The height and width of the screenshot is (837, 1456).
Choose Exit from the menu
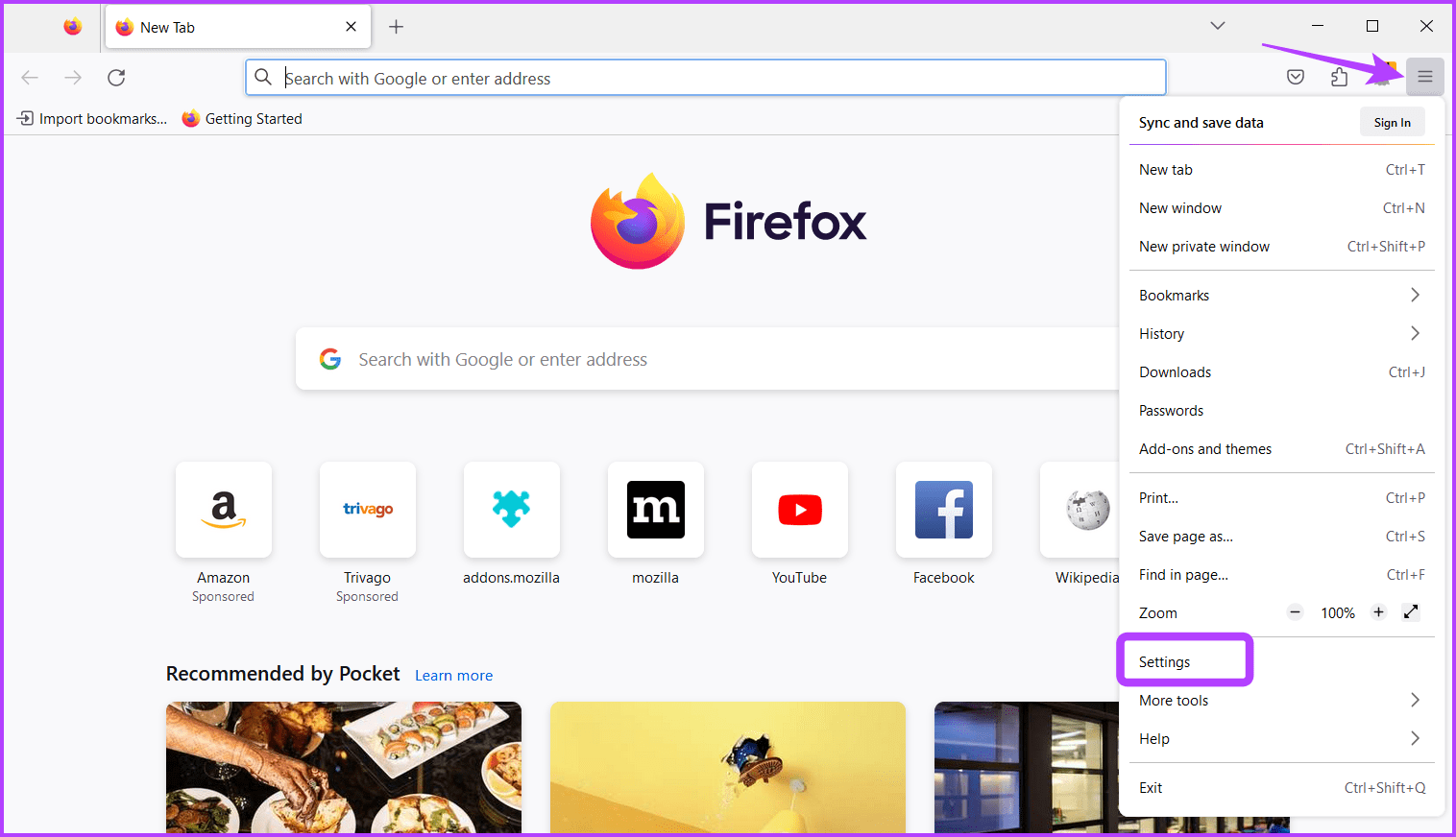[1282, 788]
